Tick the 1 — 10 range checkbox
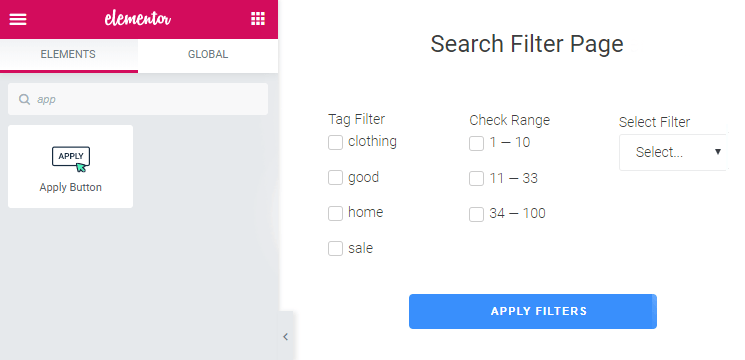The image size is (745, 360). 477,143
